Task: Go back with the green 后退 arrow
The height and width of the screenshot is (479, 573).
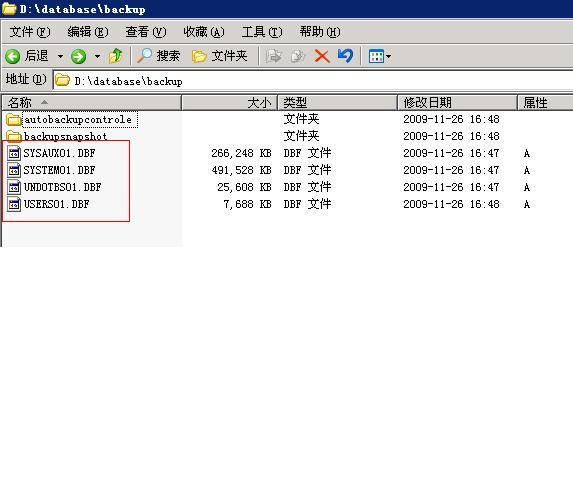Action: 27,56
